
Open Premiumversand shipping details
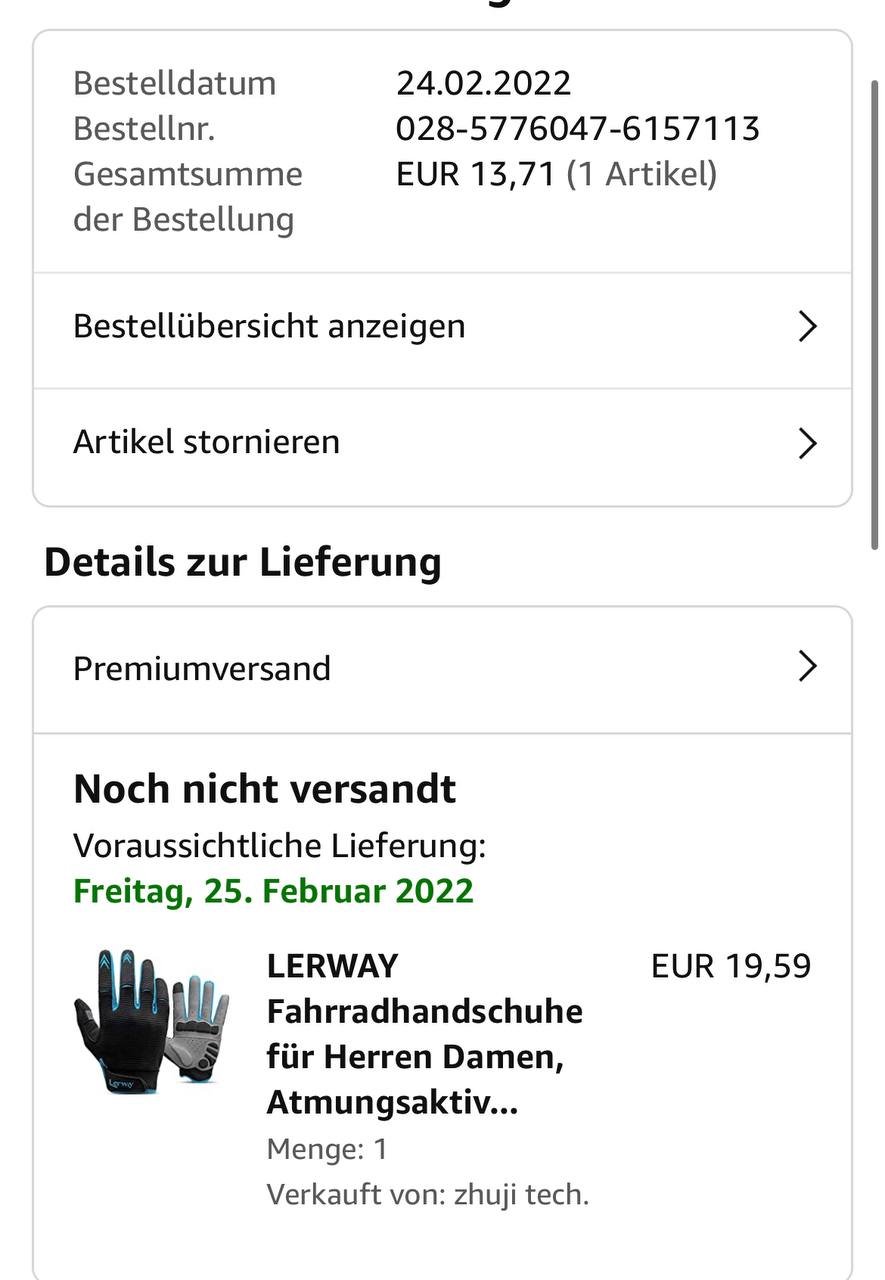(202, 668)
